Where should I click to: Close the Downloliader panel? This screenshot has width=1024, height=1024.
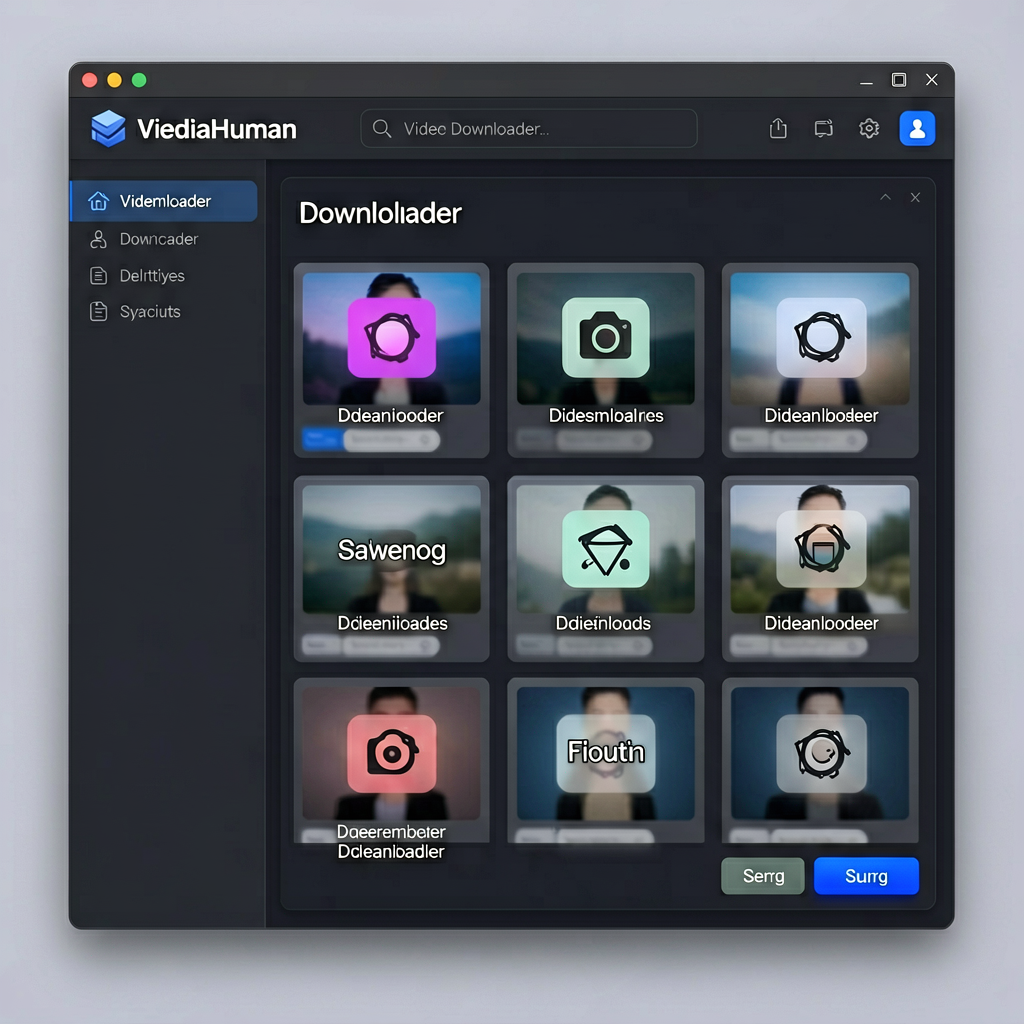pyautogui.click(x=916, y=197)
